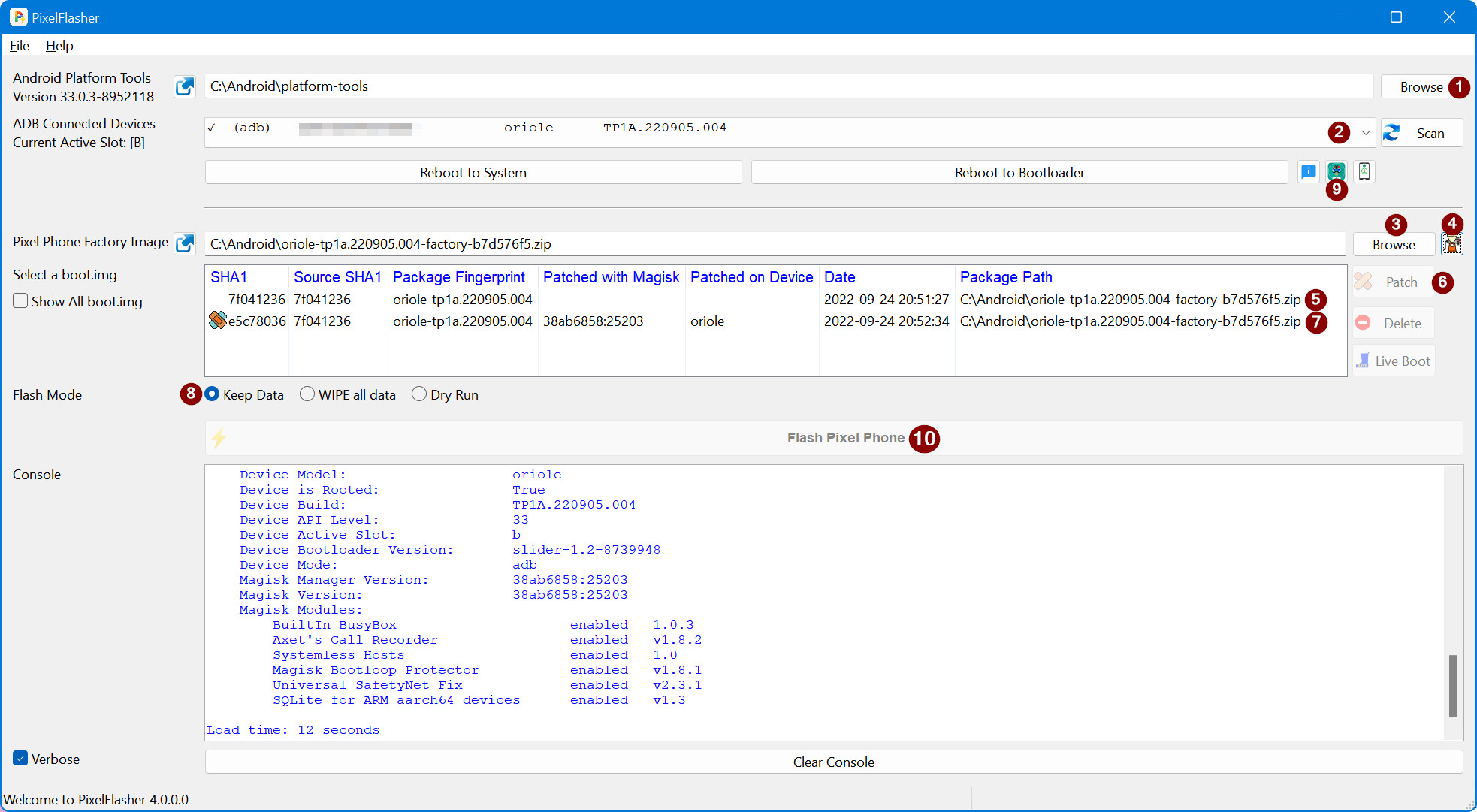Click the PixelFlasher app icon in title bar
Image resolution: width=1477 pixels, height=812 pixels.
pyautogui.click(x=18, y=17)
